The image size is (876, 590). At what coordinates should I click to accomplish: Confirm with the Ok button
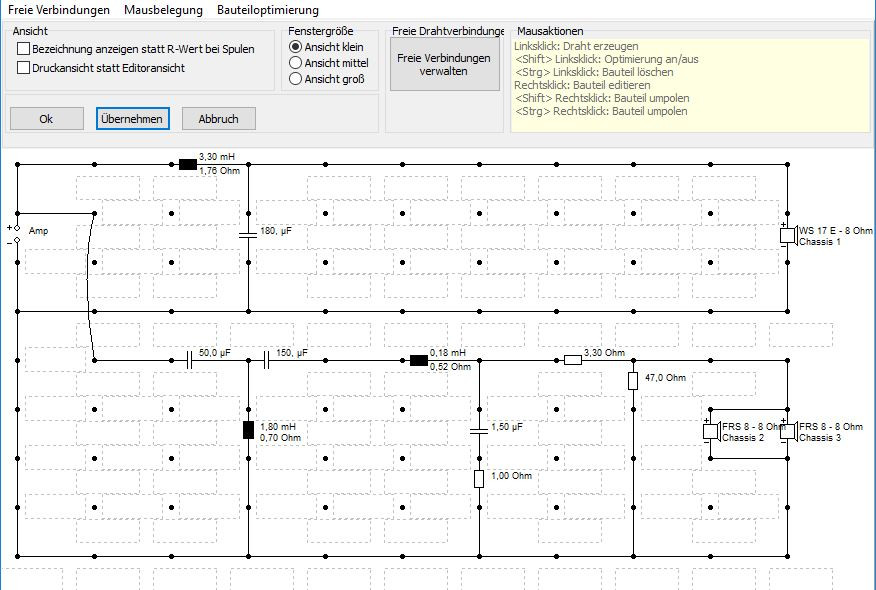46,119
